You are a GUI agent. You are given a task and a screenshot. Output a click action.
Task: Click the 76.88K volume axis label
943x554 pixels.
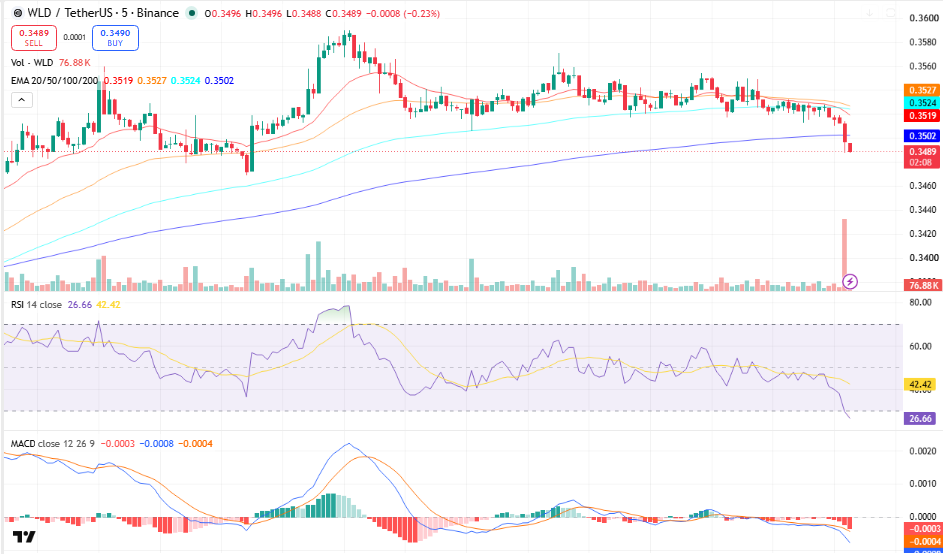coord(921,285)
